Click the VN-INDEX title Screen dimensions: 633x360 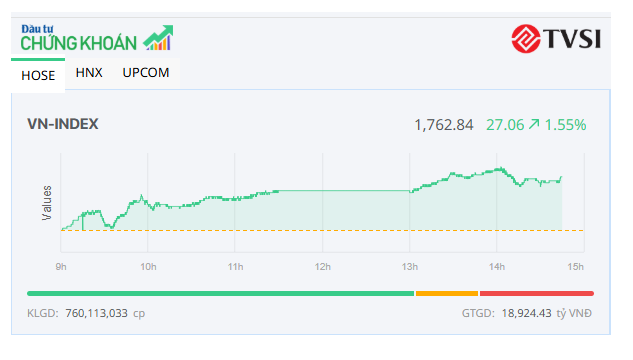click(63, 124)
